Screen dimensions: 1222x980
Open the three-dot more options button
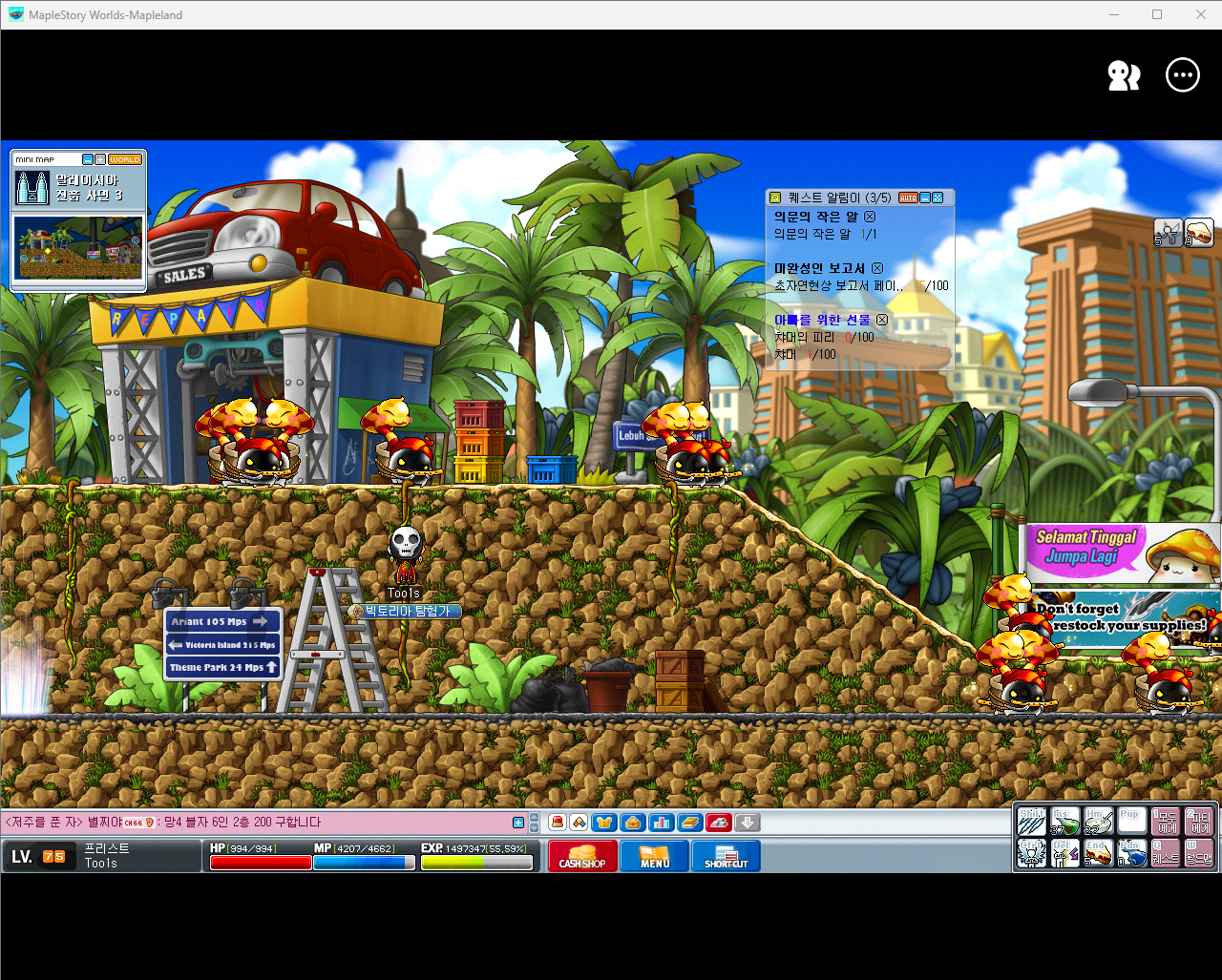click(1183, 75)
